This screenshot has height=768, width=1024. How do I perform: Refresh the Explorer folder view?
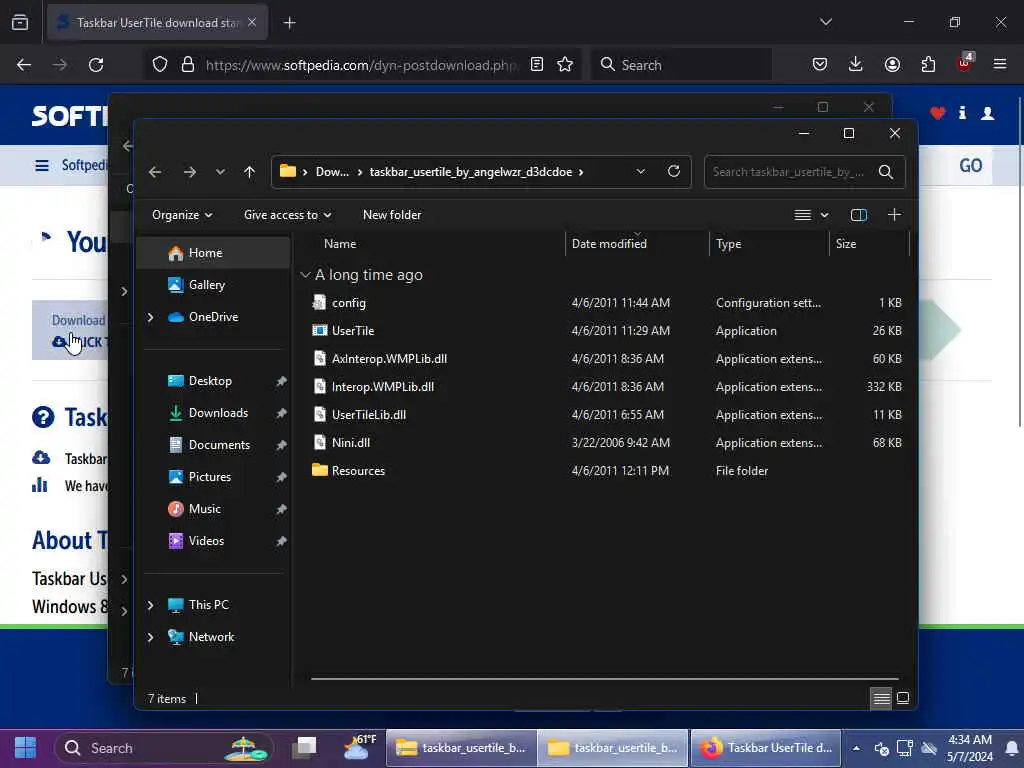[674, 171]
